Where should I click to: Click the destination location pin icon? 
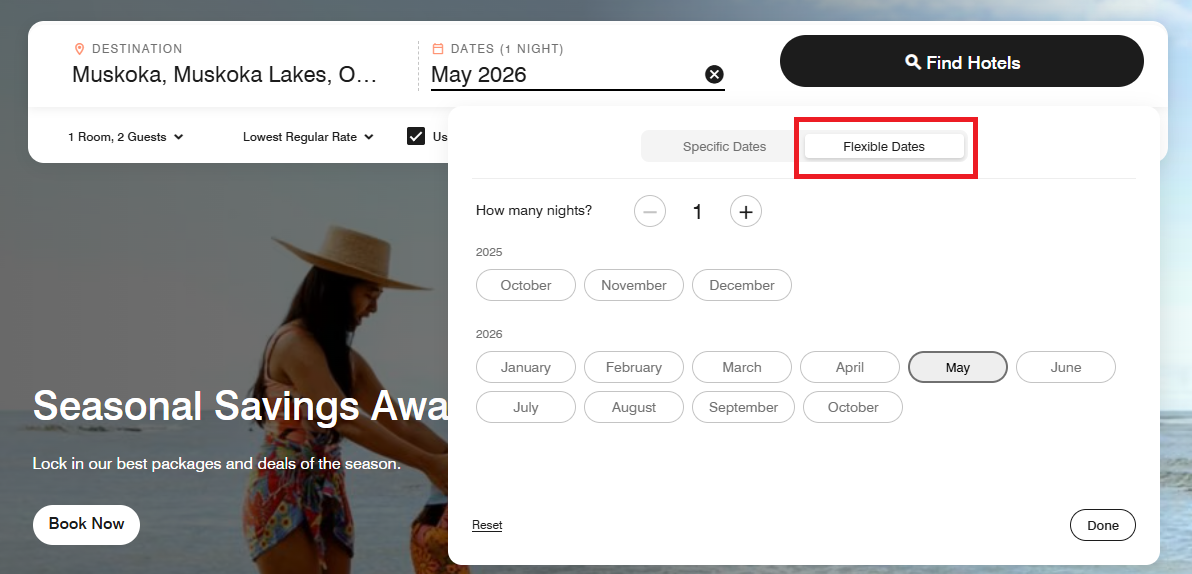click(80, 49)
